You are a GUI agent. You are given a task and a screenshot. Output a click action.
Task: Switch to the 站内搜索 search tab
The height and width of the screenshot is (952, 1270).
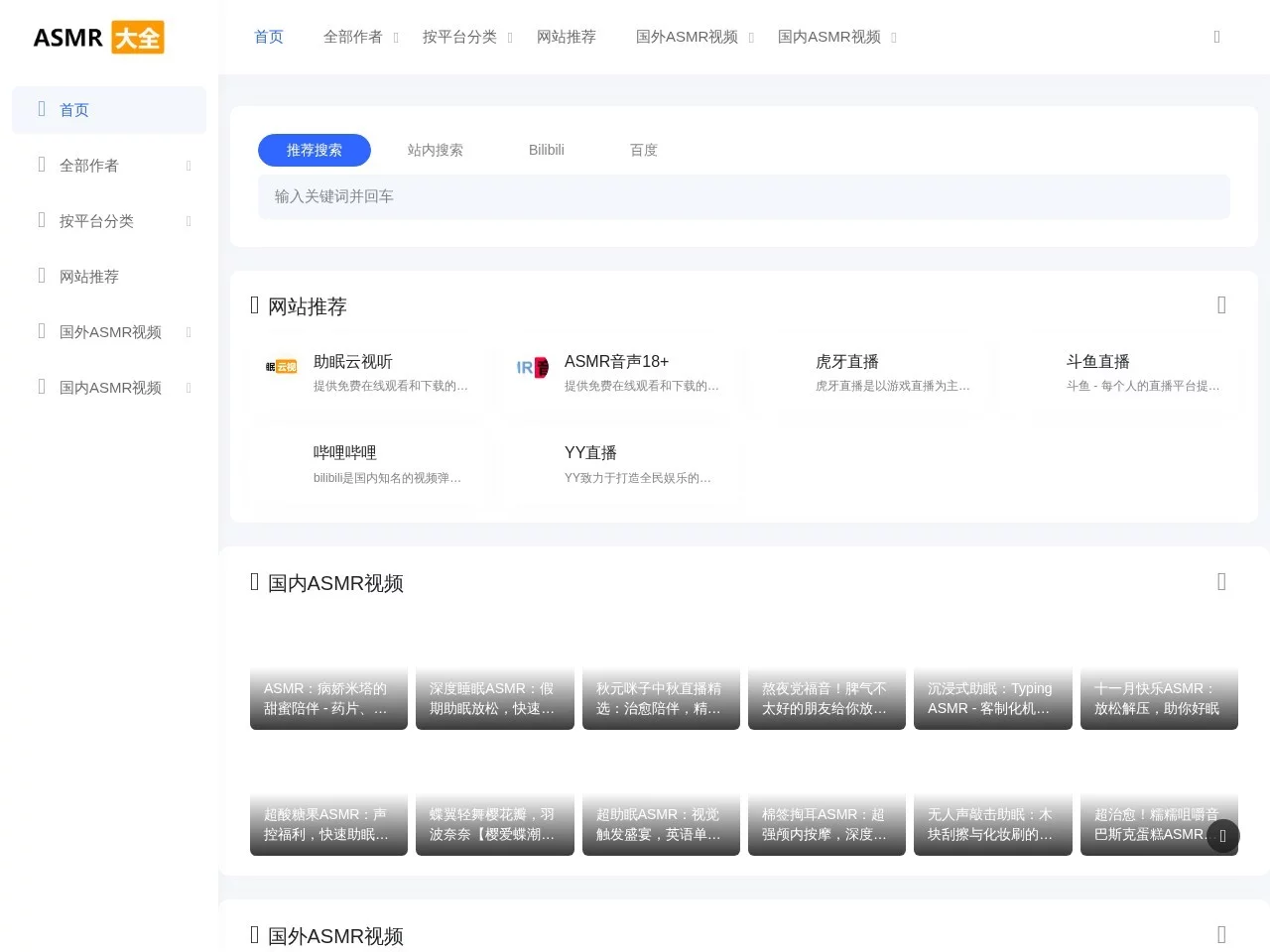click(x=436, y=150)
